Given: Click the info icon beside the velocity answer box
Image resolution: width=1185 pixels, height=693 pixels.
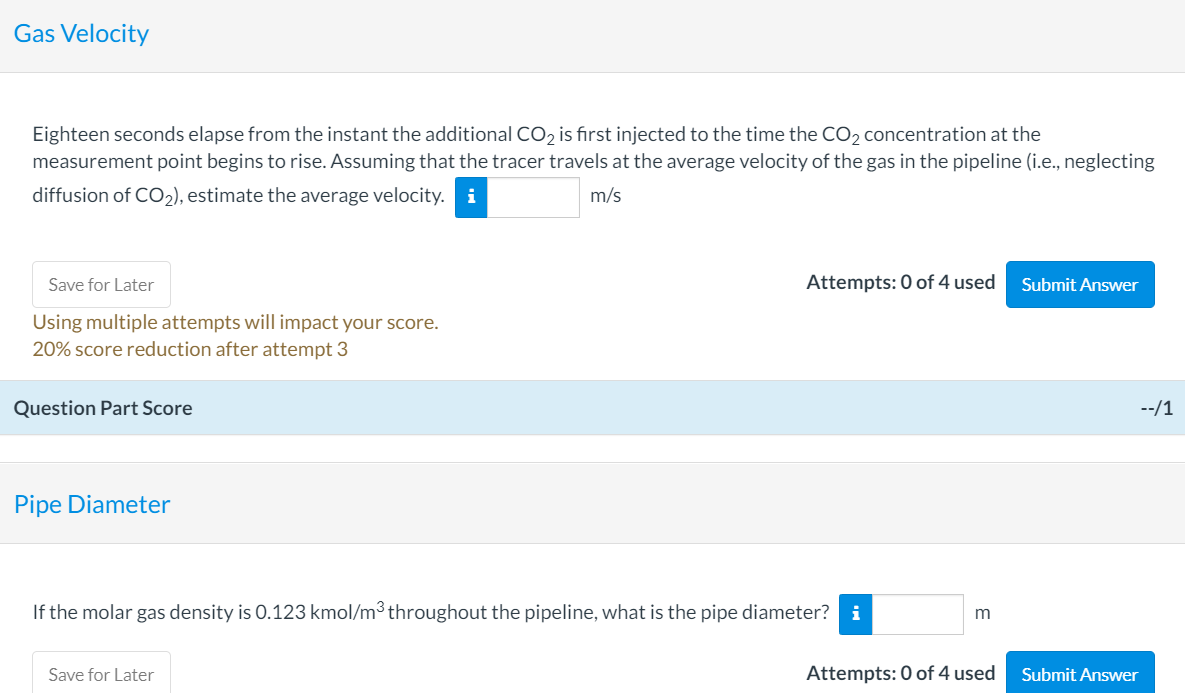Looking at the screenshot, I should [470, 197].
